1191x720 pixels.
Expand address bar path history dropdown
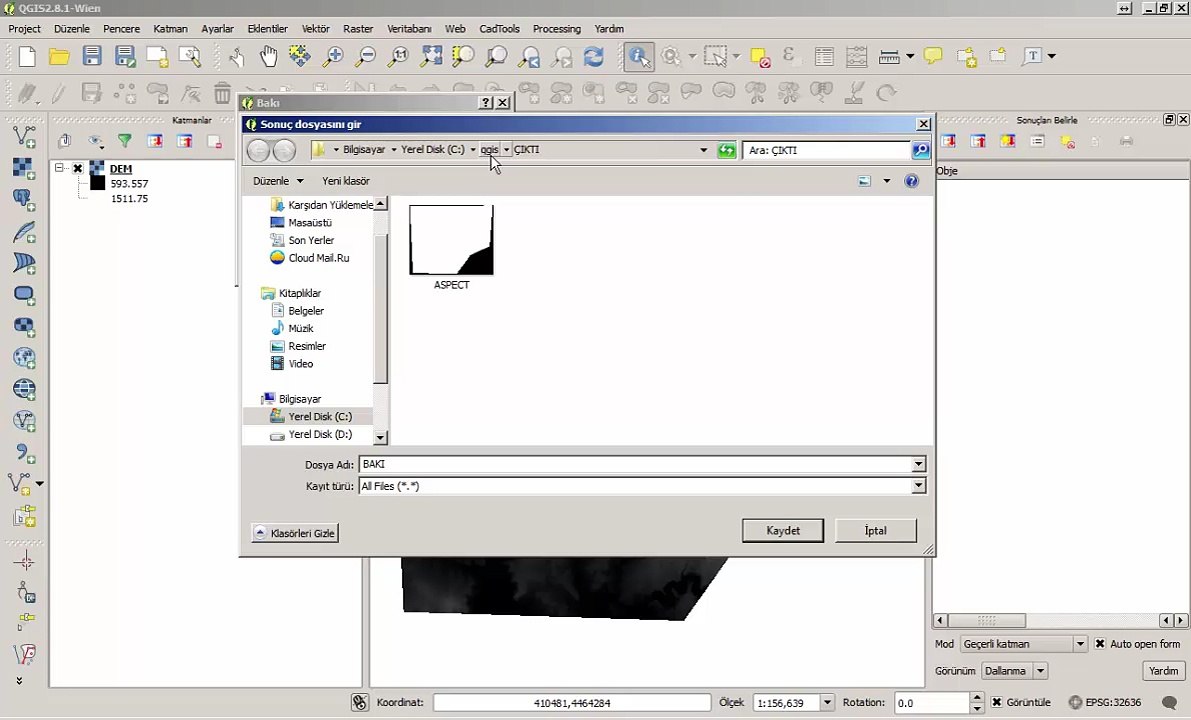[x=703, y=150]
